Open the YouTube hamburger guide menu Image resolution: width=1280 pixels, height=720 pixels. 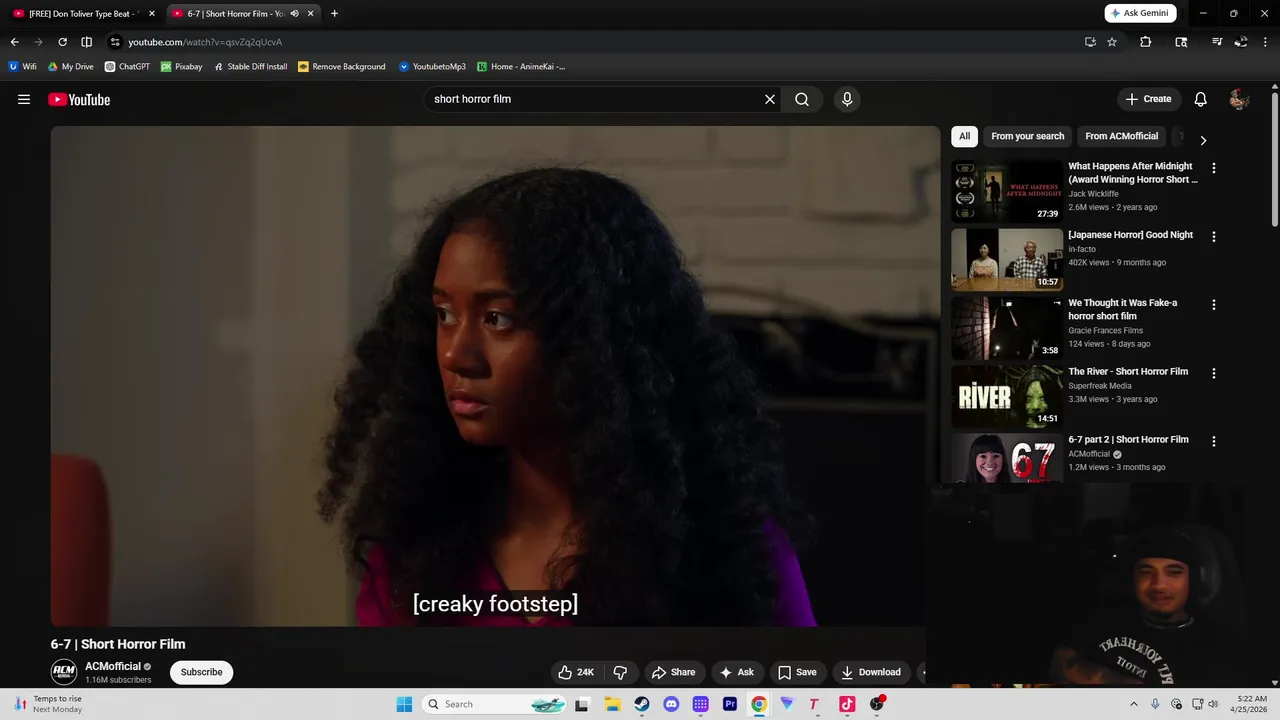pyautogui.click(x=24, y=99)
